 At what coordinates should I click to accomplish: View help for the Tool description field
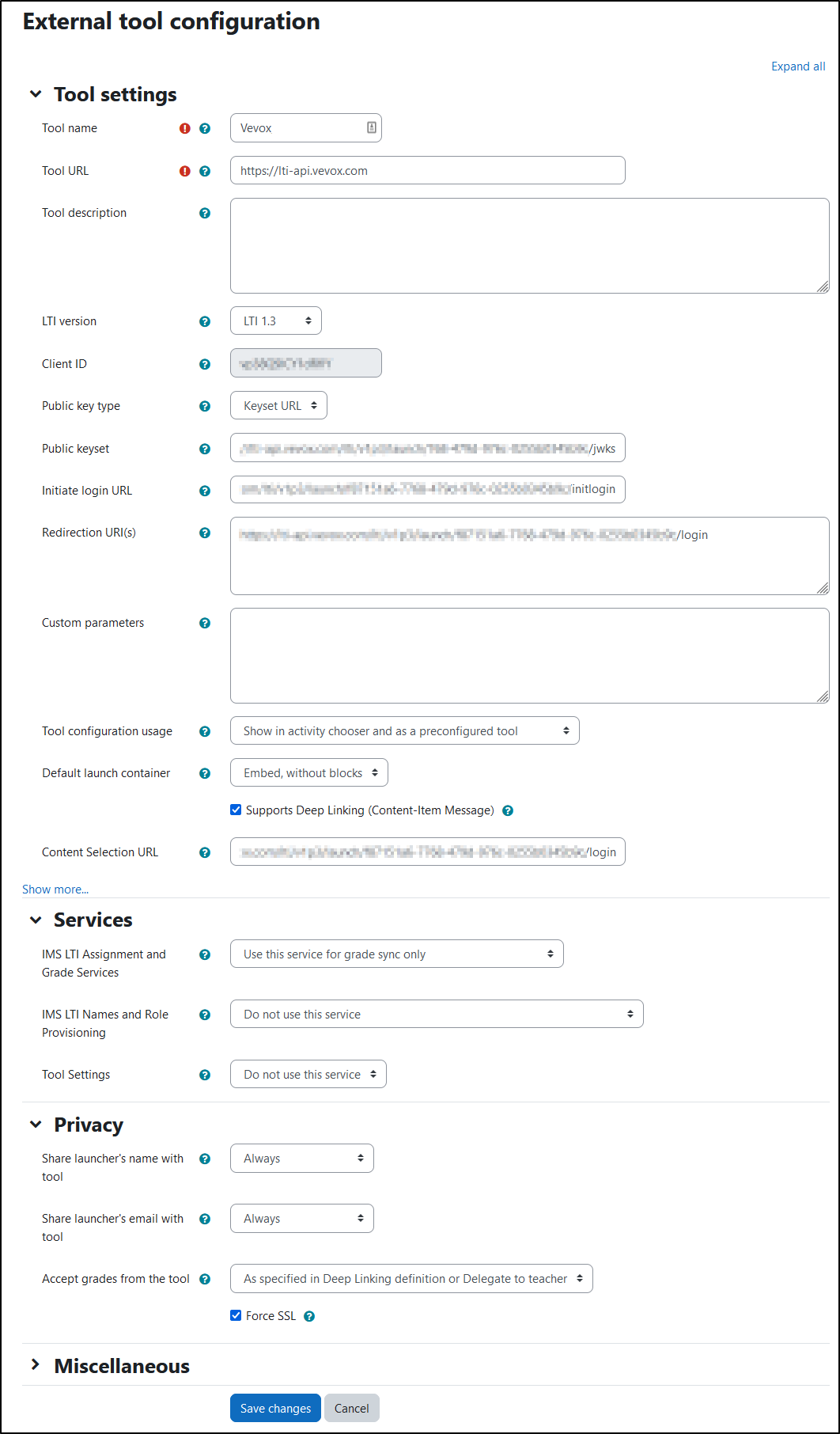click(x=205, y=213)
